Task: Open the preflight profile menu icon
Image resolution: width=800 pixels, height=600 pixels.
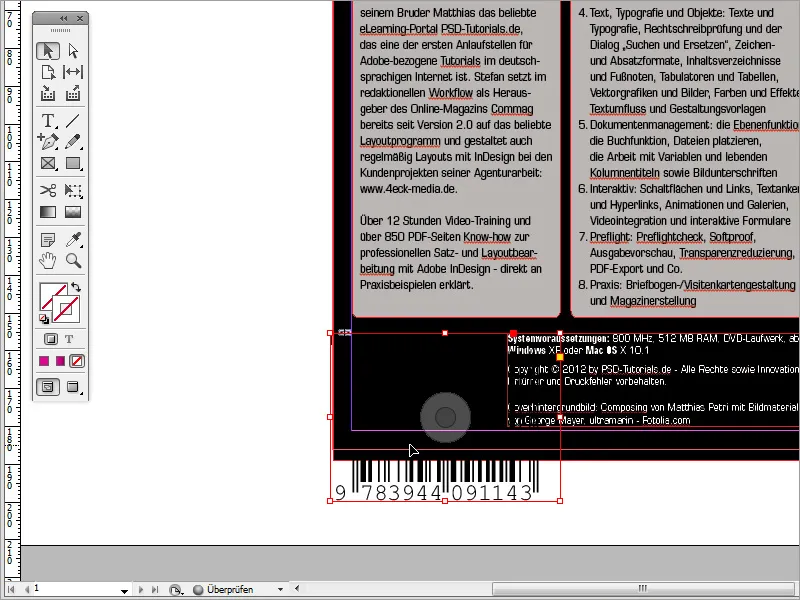Action: pyautogui.click(x=176, y=590)
